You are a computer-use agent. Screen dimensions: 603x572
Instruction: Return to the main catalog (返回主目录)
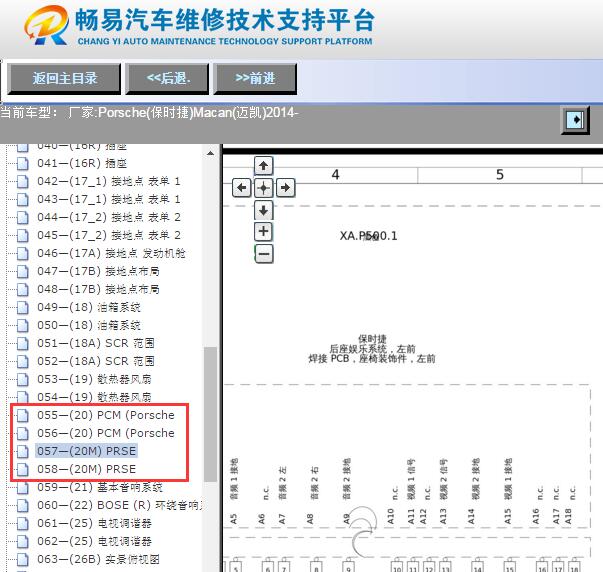(x=64, y=78)
